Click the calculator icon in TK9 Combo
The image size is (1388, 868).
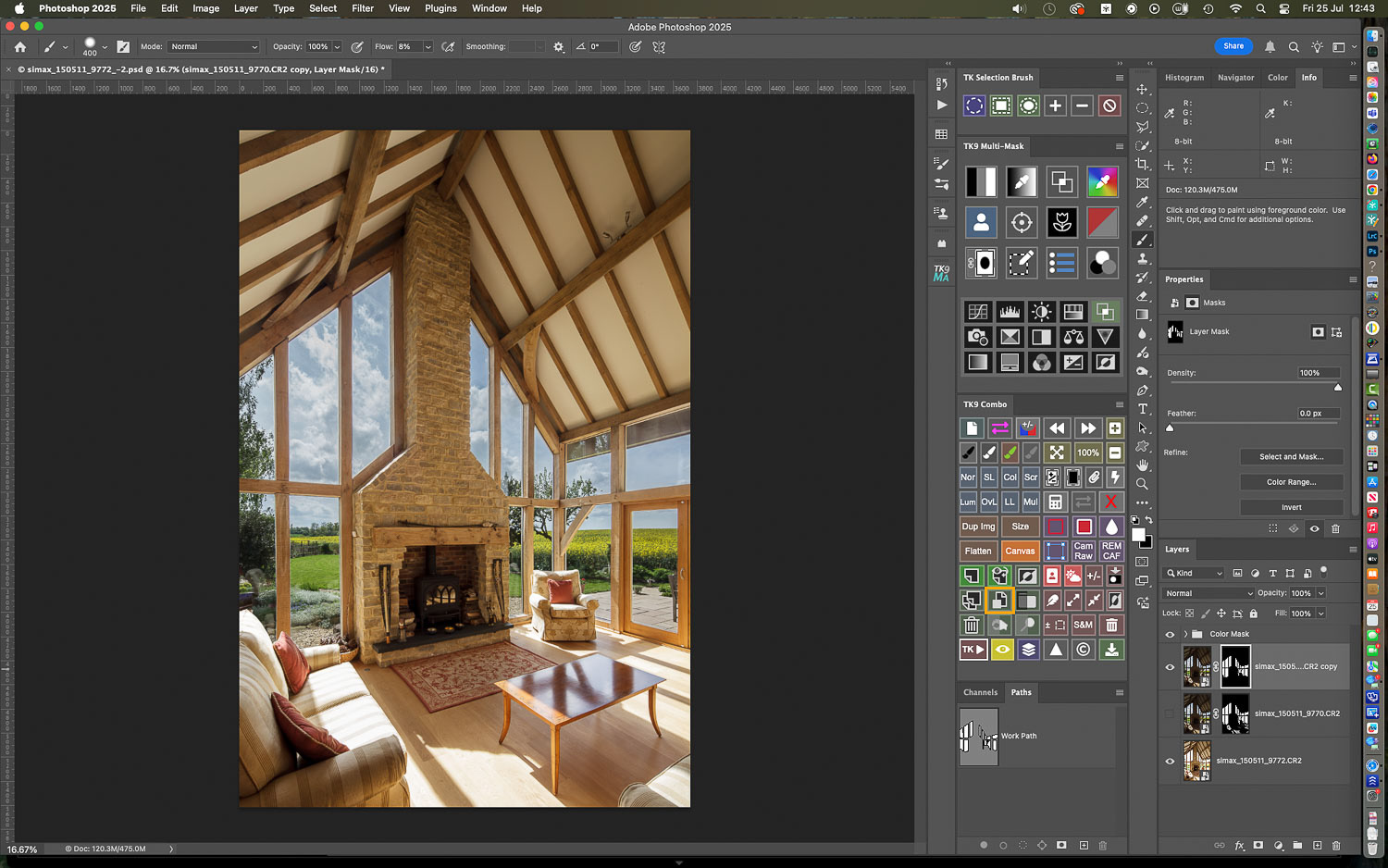click(x=1056, y=502)
